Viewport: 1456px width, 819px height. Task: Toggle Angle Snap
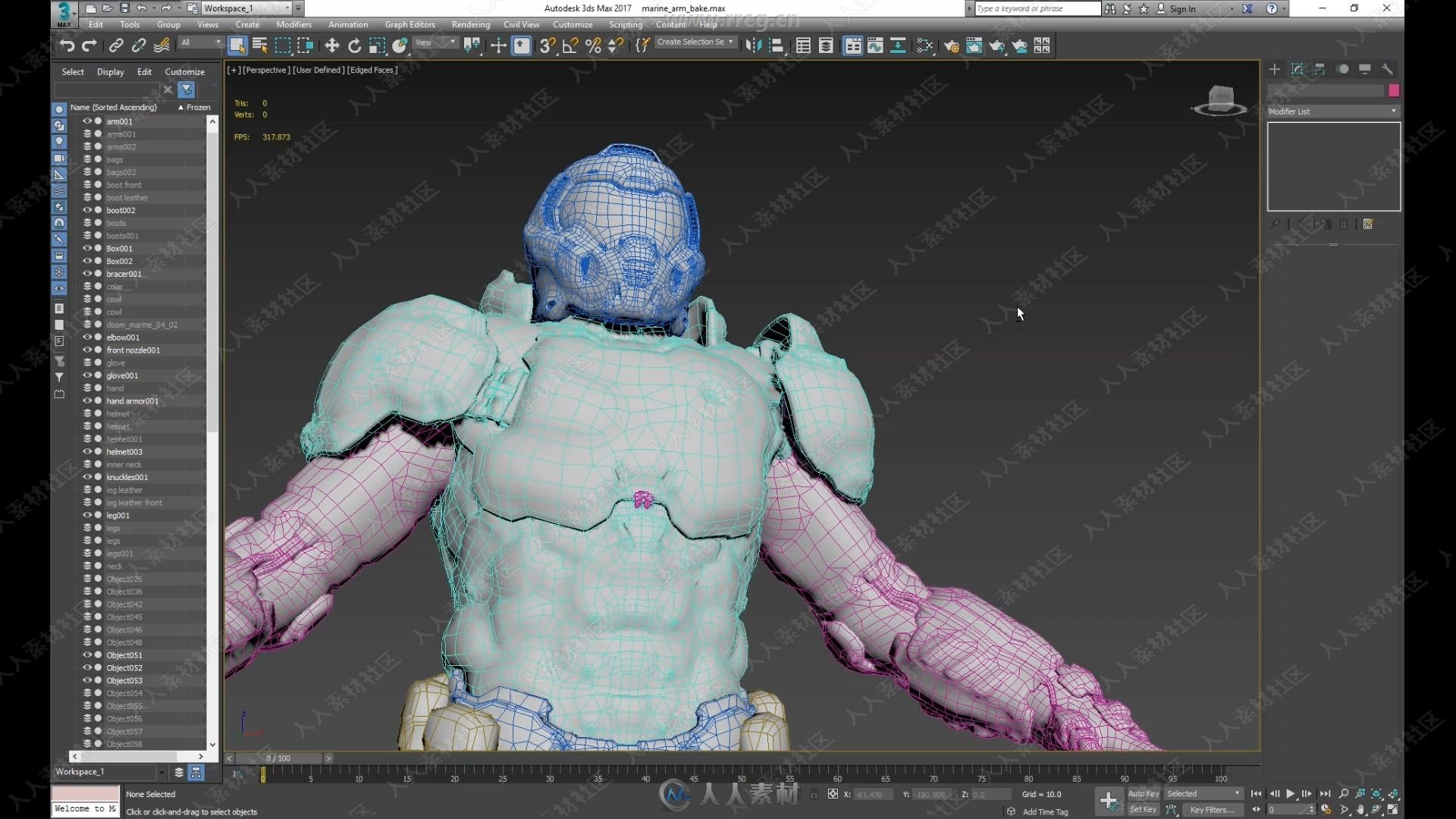pyautogui.click(x=570, y=45)
